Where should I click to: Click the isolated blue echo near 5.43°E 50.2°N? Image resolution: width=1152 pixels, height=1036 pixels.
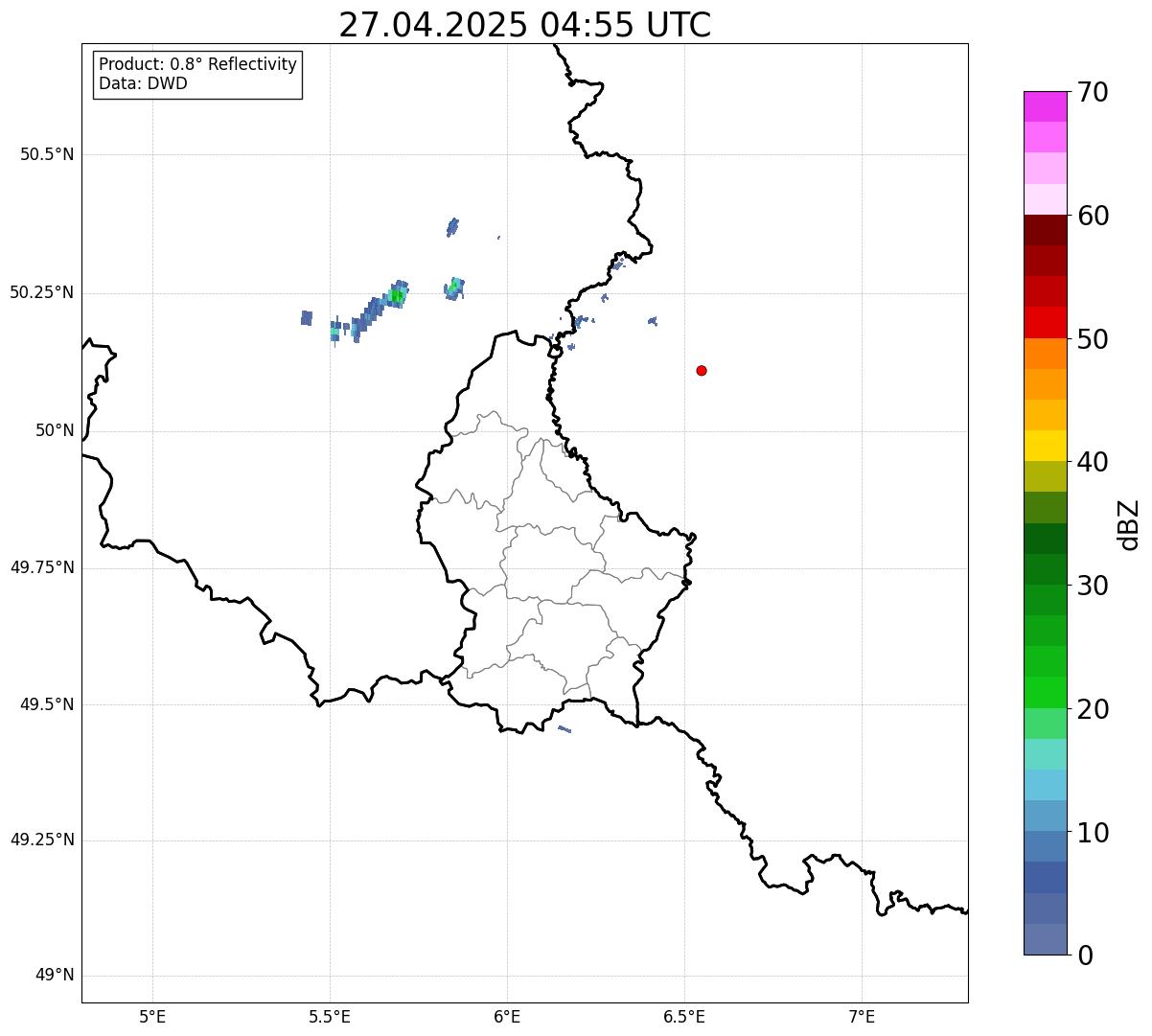pyautogui.click(x=307, y=318)
